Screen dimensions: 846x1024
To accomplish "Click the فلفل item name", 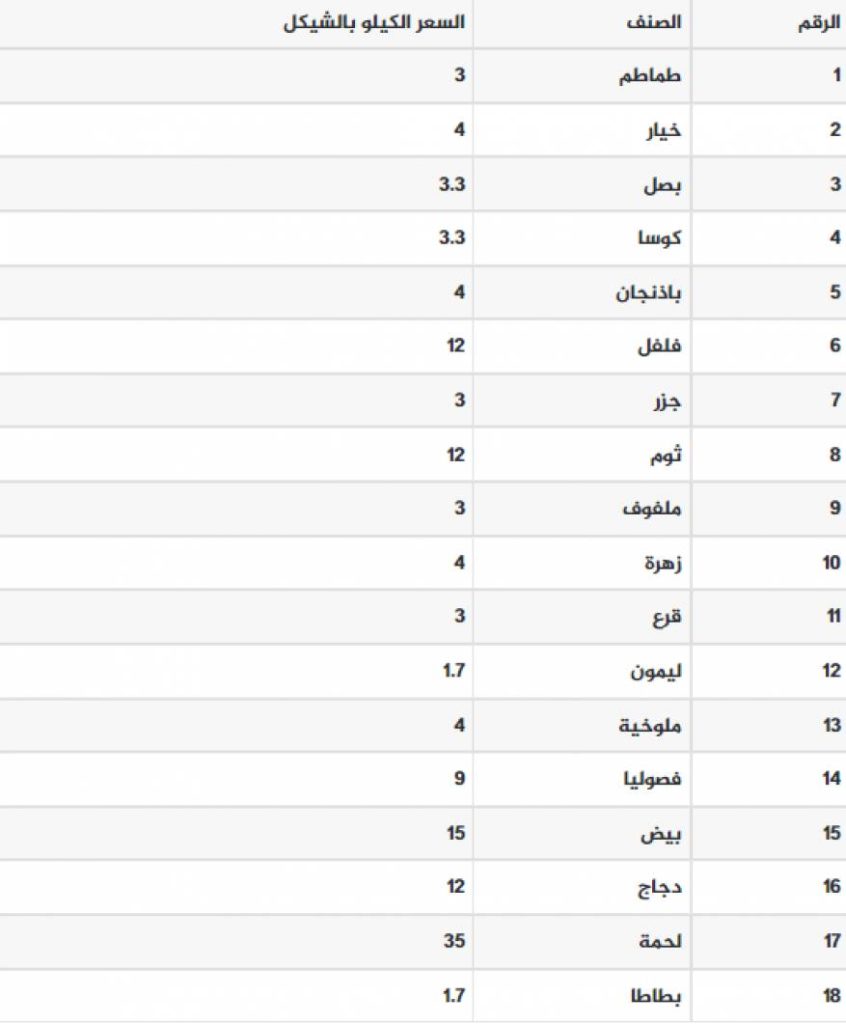I will tap(659, 345).
